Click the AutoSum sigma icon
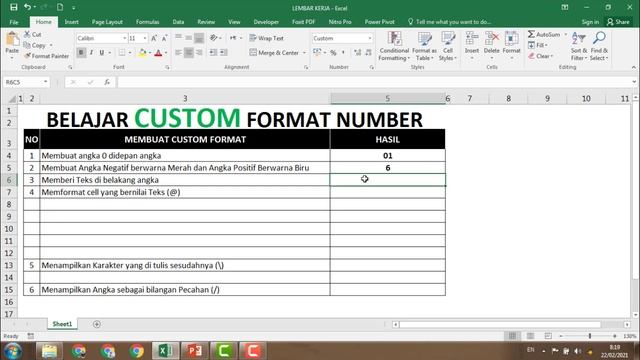Image resolution: width=640 pixels, height=360 pixels. pyautogui.click(x=531, y=34)
